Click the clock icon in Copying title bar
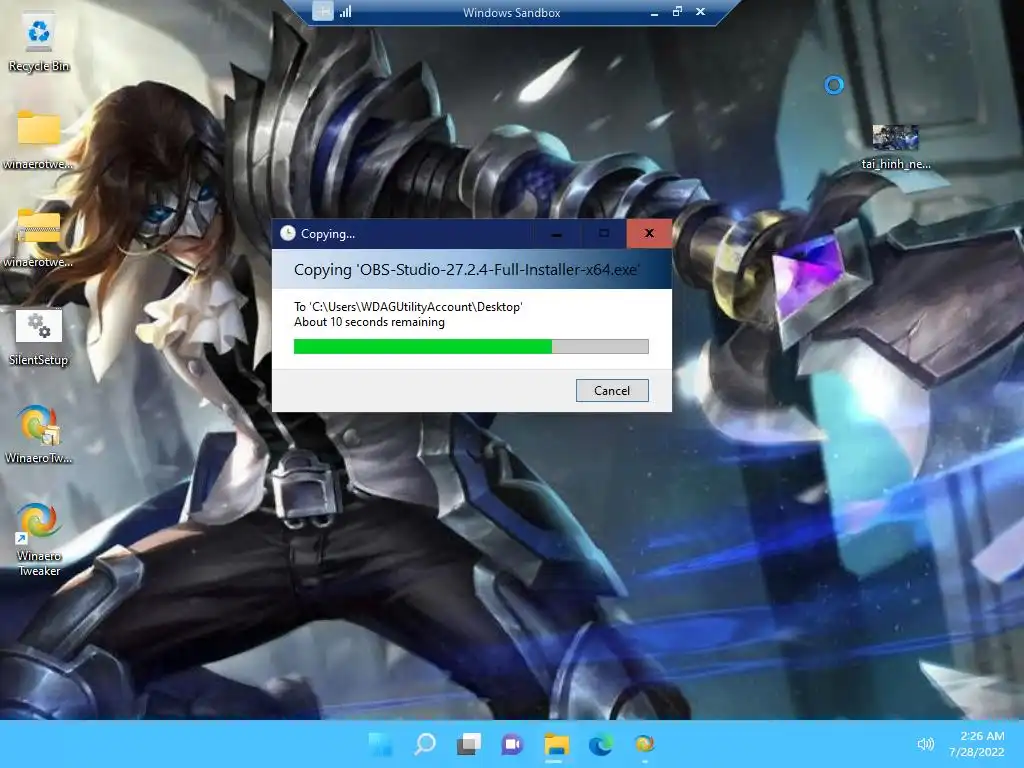The width and height of the screenshot is (1024, 768). point(287,233)
